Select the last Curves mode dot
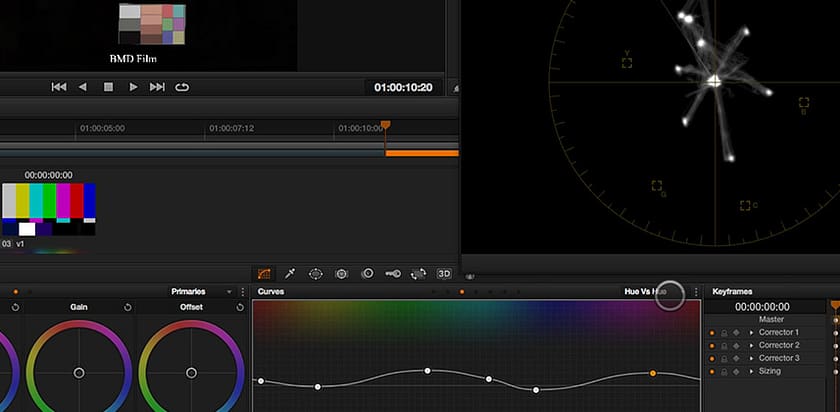 pos(518,292)
